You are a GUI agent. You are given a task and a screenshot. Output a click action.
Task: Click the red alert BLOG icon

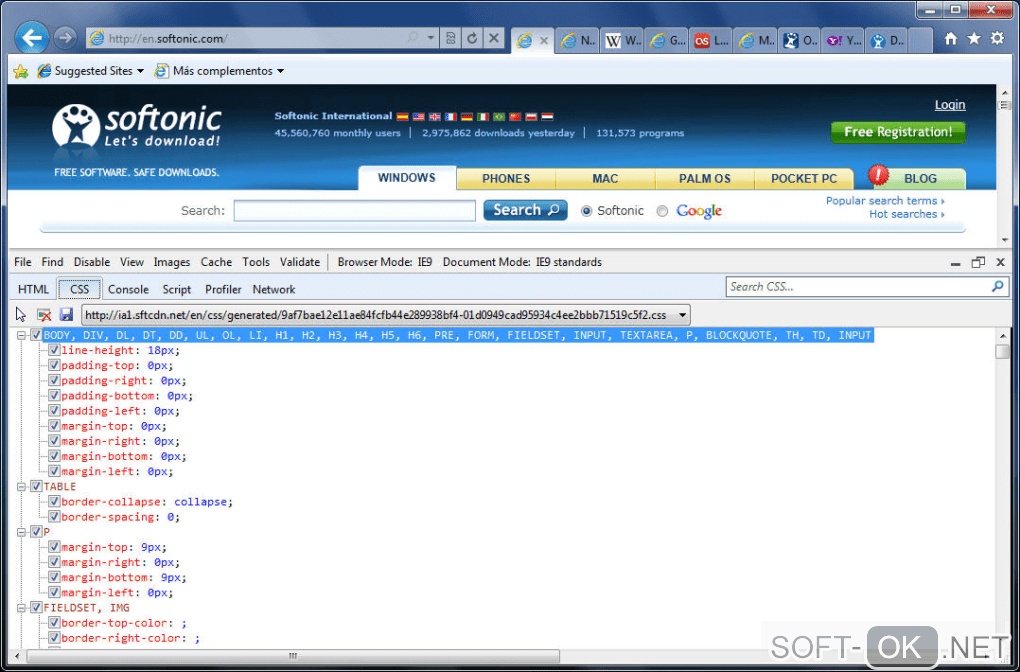click(x=878, y=175)
